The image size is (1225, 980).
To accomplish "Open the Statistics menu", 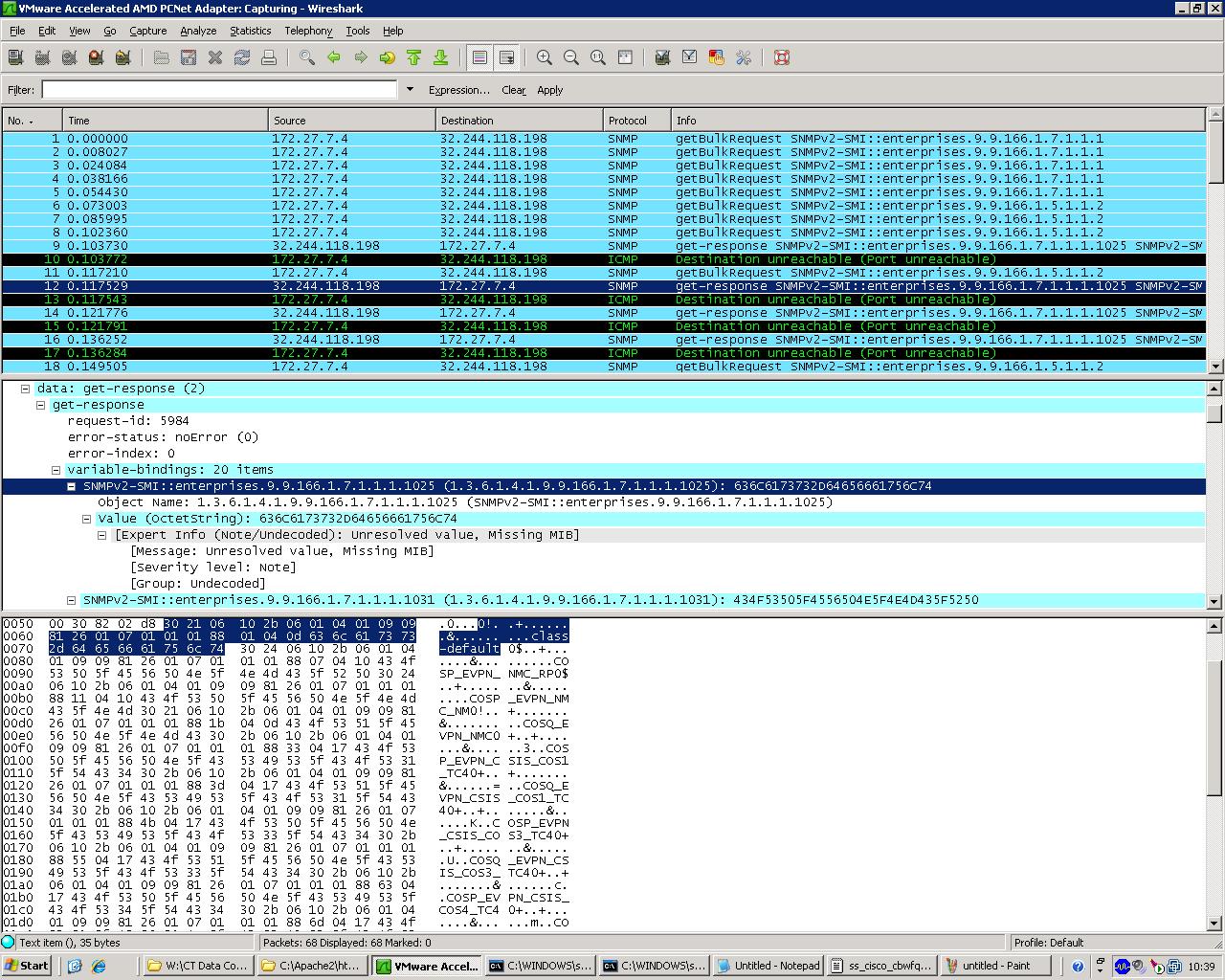I will [250, 31].
